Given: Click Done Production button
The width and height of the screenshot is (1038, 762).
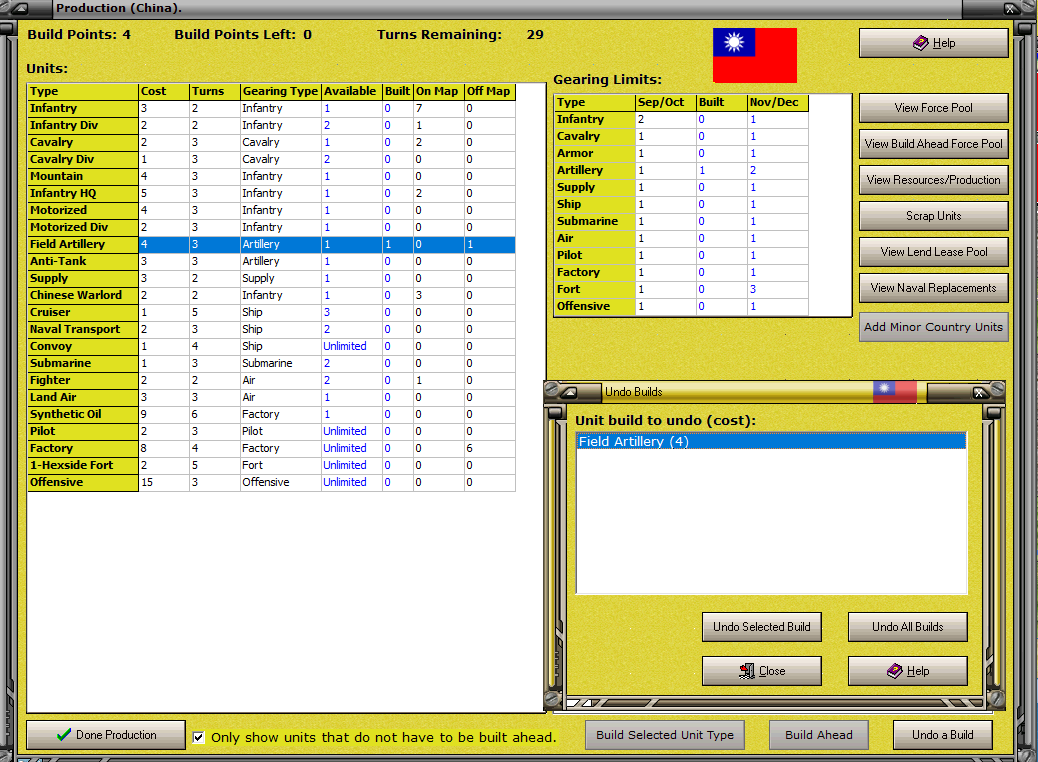Looking at the screenshot, I should 106,735.
